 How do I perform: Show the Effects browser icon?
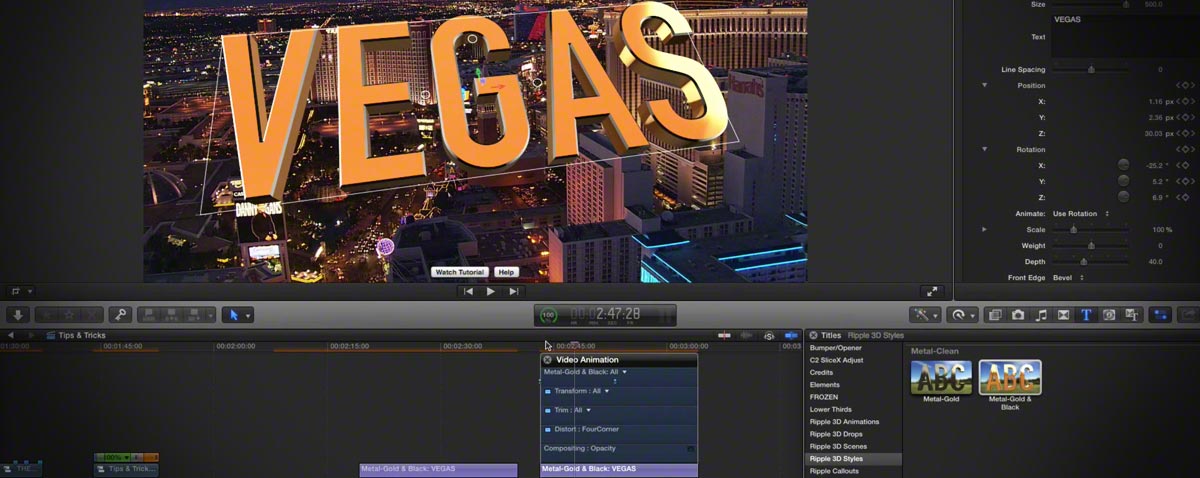tap(995, 315)
